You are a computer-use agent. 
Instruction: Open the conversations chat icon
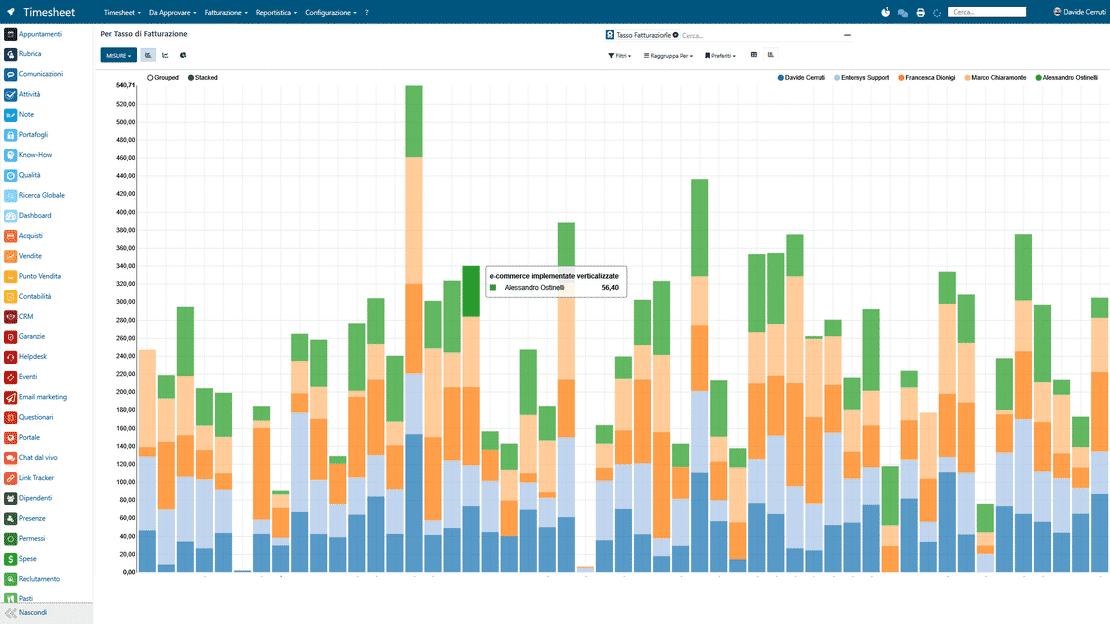(903, 13)
